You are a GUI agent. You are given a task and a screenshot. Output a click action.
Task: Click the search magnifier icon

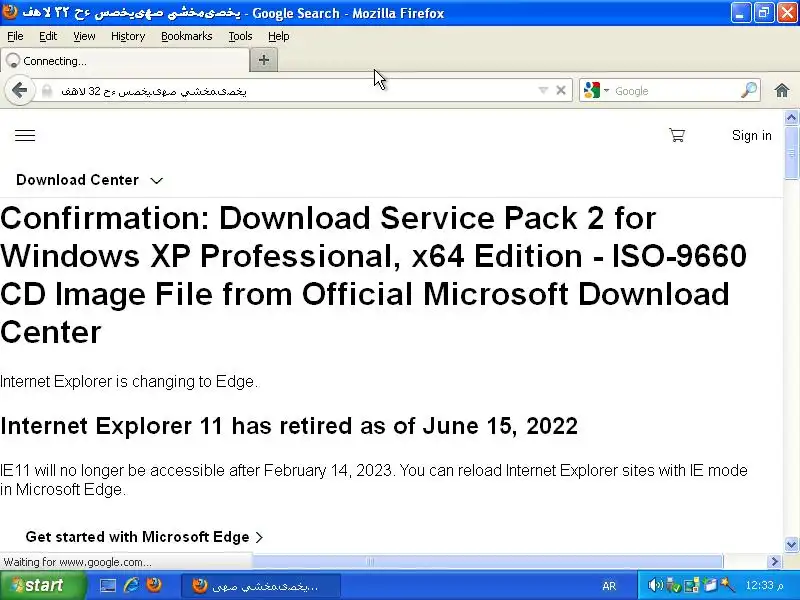(749, 90)
